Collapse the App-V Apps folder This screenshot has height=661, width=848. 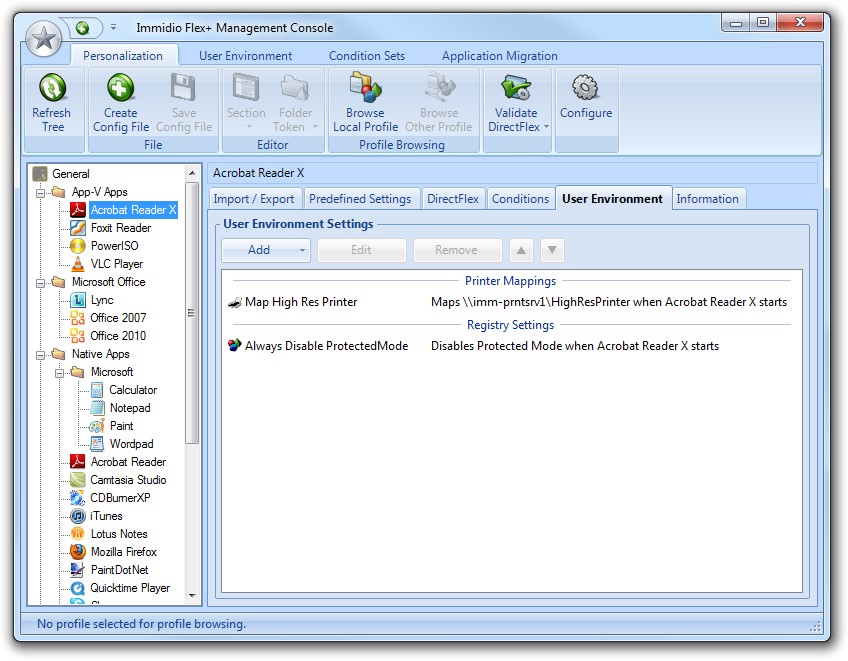(x=40, y=193)
